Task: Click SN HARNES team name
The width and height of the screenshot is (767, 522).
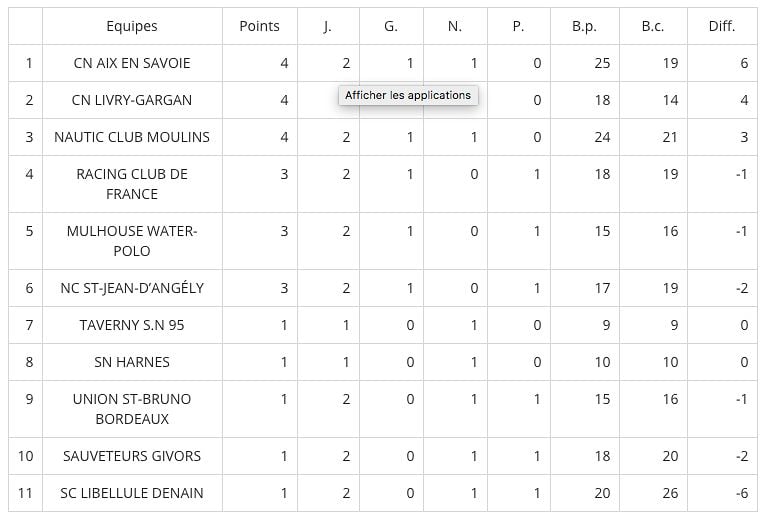Action: click(x=132, y=362)
